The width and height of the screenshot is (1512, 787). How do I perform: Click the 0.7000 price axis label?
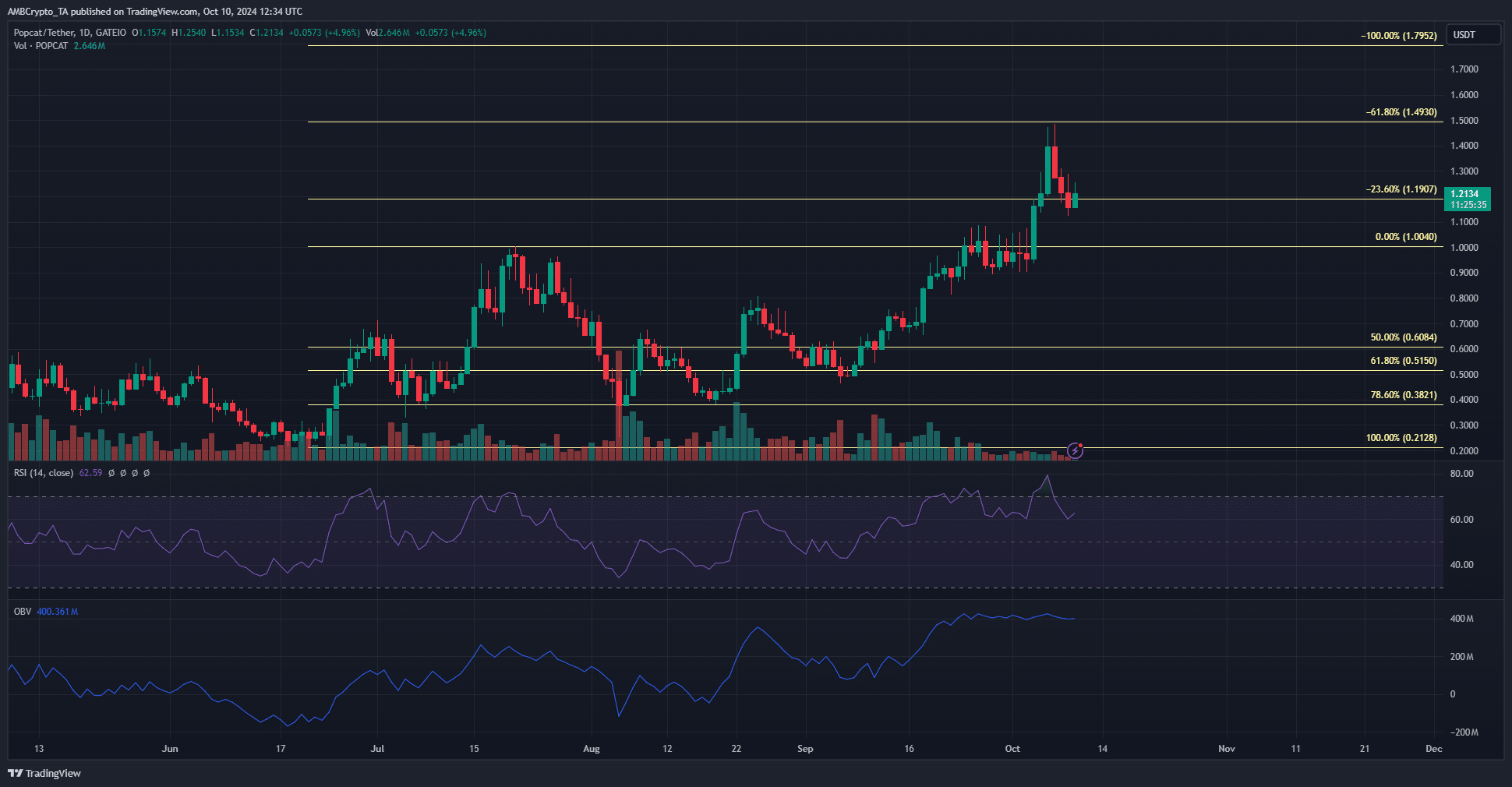[1464, 324]
